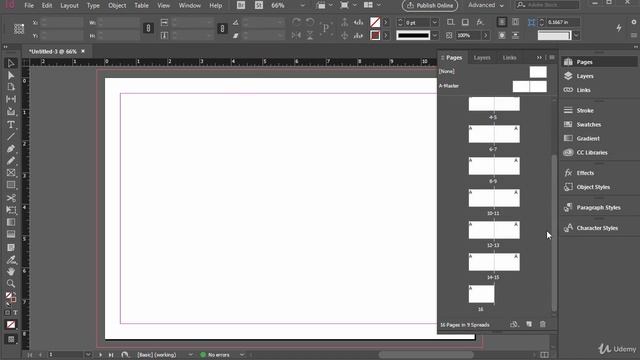Viewport: 640px width, 360px height.
Task: Click the Adobe Stock search field
Action: (x=547, y=5)
